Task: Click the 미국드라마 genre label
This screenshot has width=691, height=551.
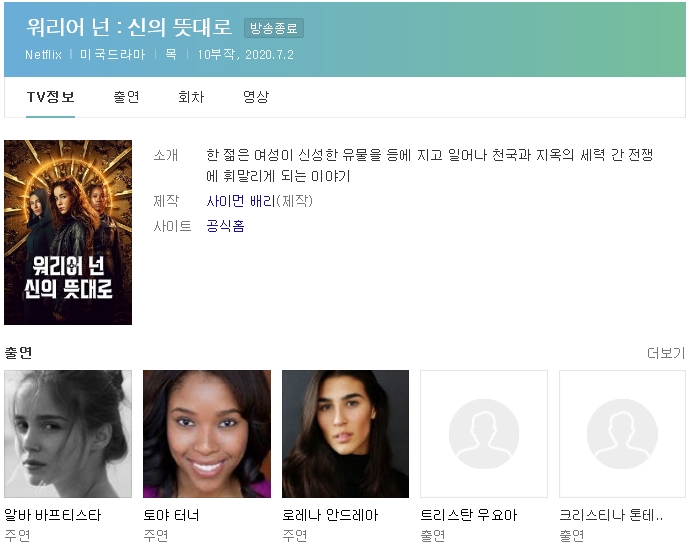Action: click(112, 55)
